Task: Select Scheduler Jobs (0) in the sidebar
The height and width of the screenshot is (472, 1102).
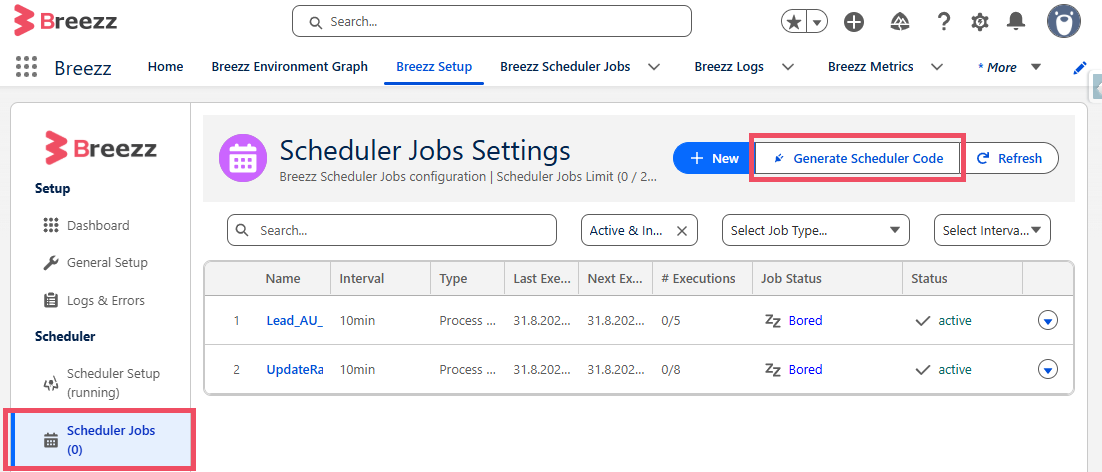Action: (x=102, y=440)
